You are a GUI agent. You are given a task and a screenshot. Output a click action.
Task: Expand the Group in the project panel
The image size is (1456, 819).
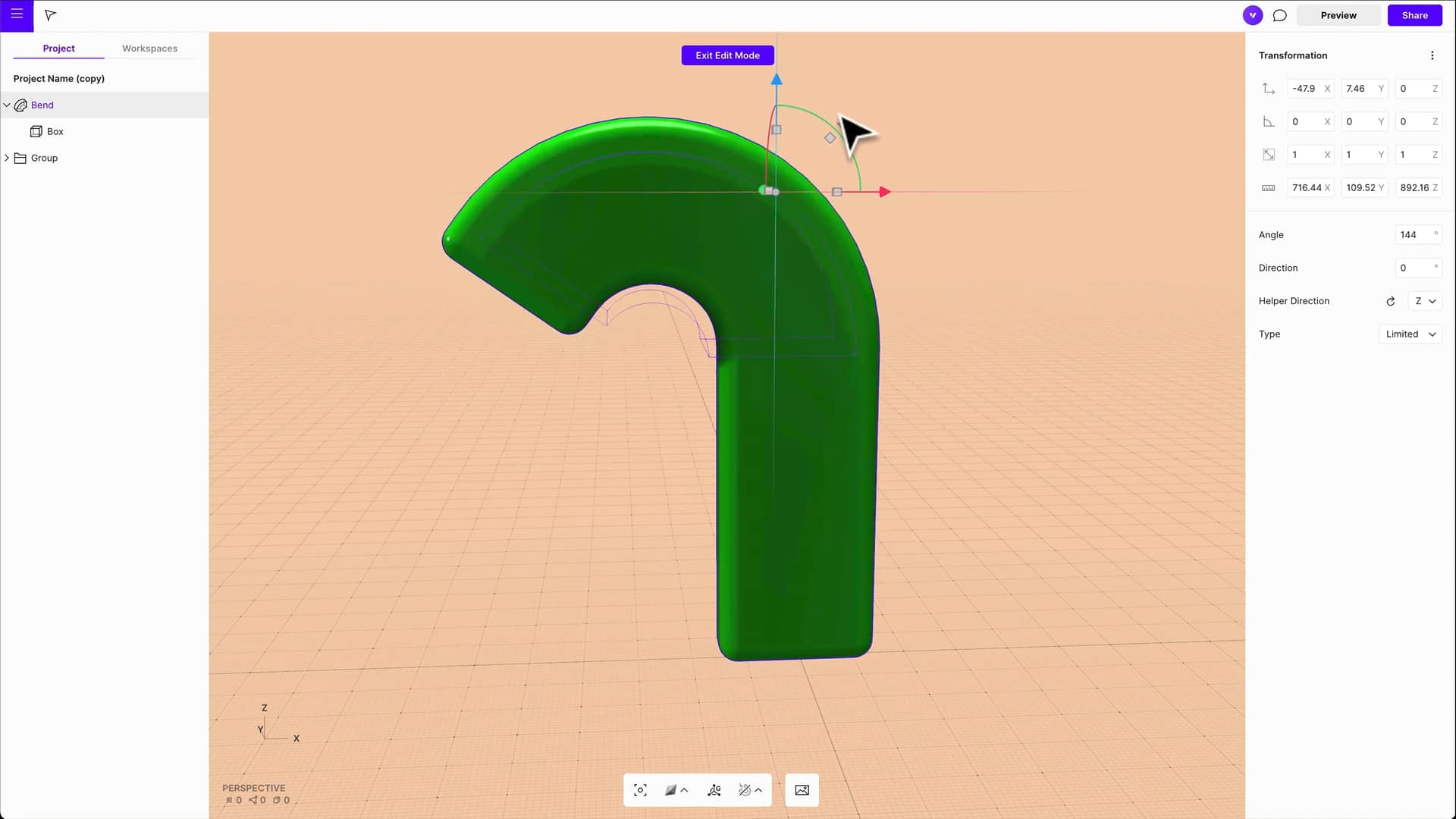tap(8, 158)
